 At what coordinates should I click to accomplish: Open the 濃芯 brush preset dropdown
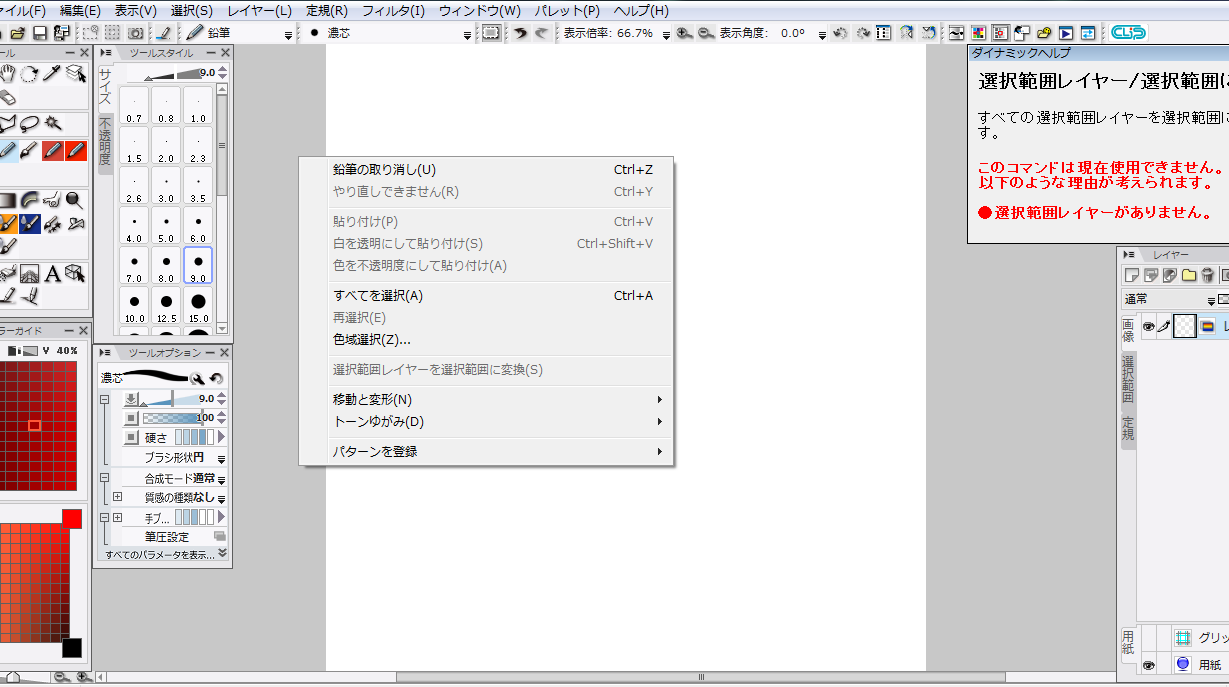(467, 34)
